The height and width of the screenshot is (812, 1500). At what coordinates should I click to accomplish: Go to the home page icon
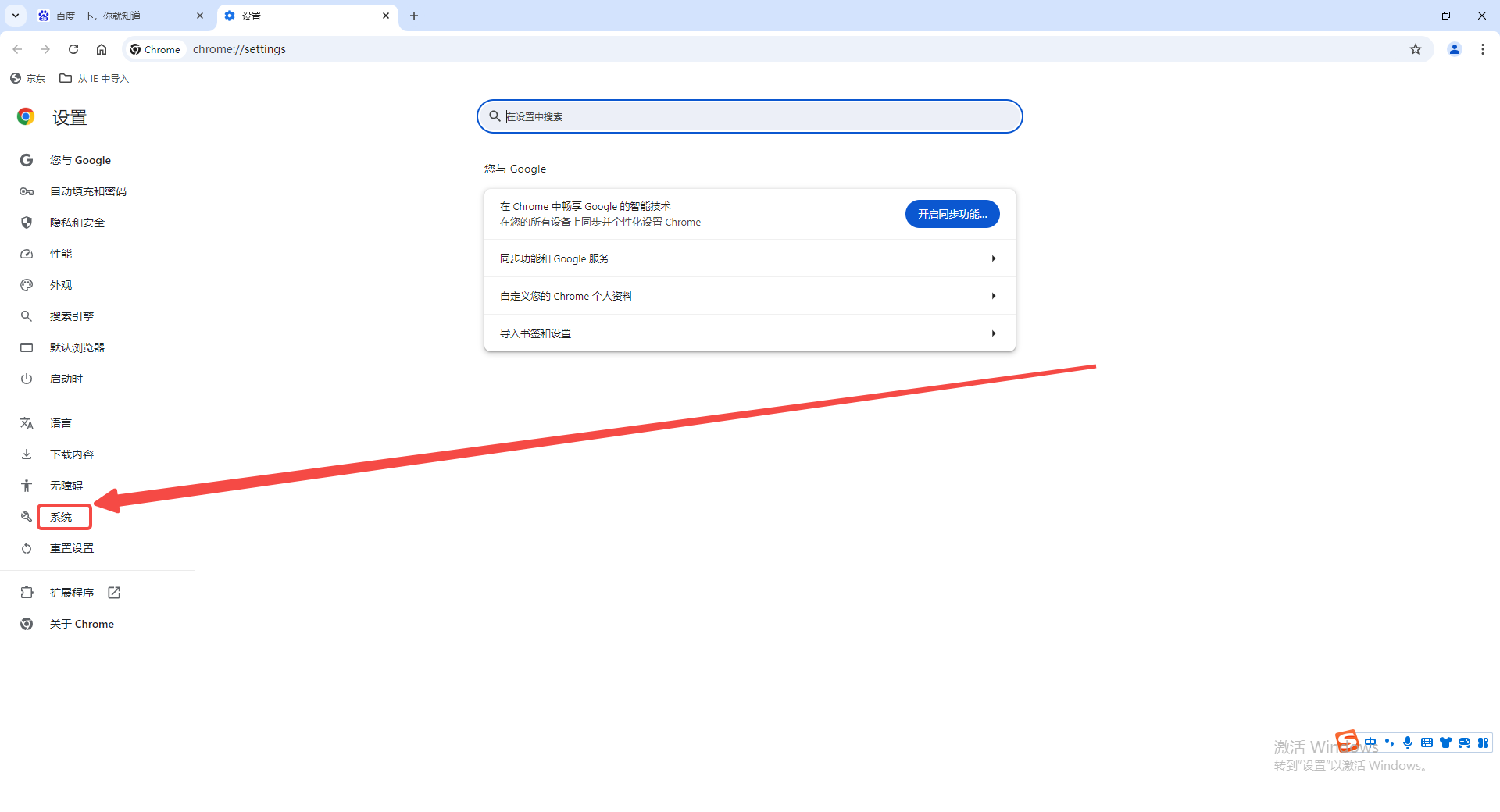102,49
